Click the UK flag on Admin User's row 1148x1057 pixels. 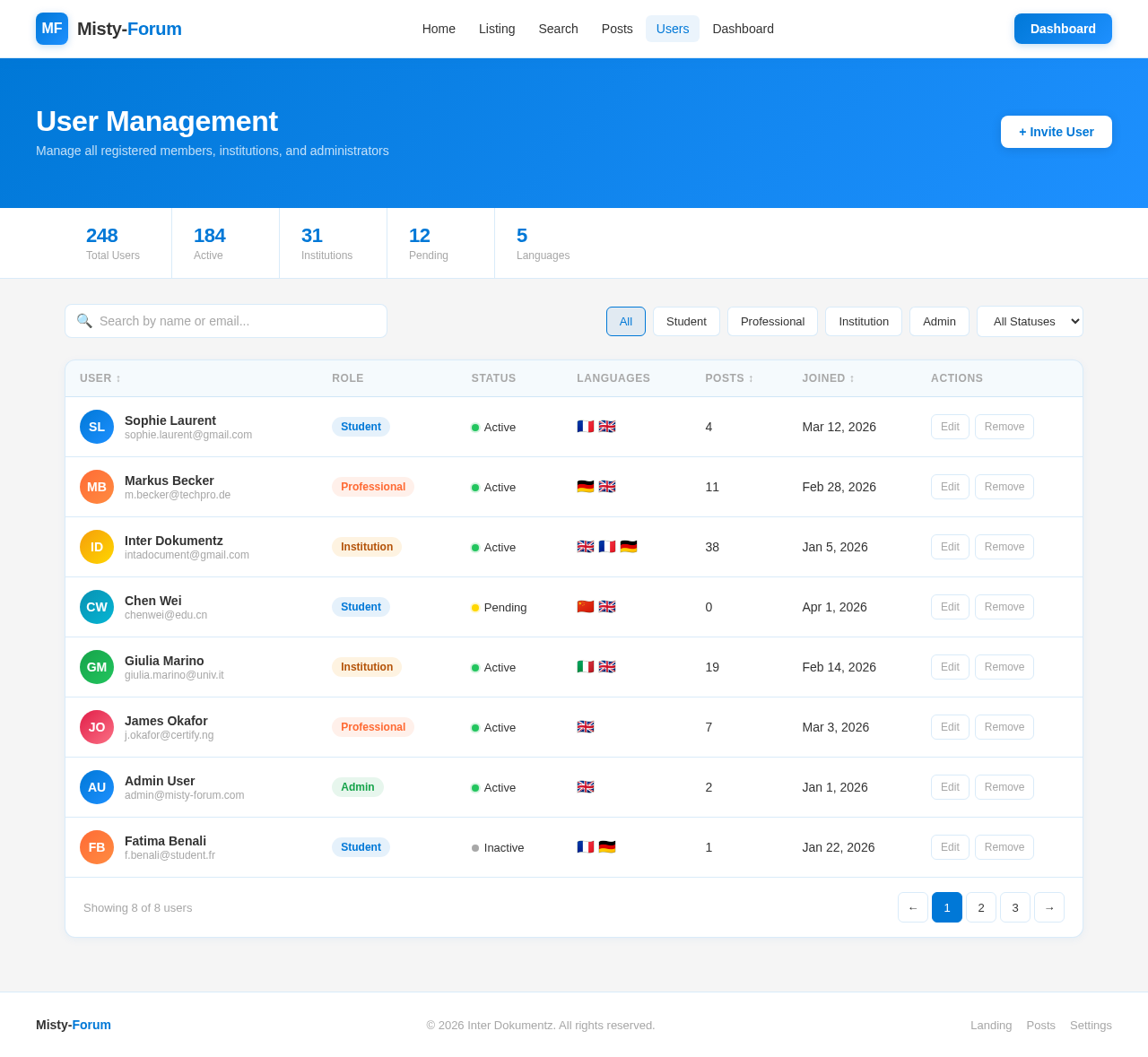585,787
